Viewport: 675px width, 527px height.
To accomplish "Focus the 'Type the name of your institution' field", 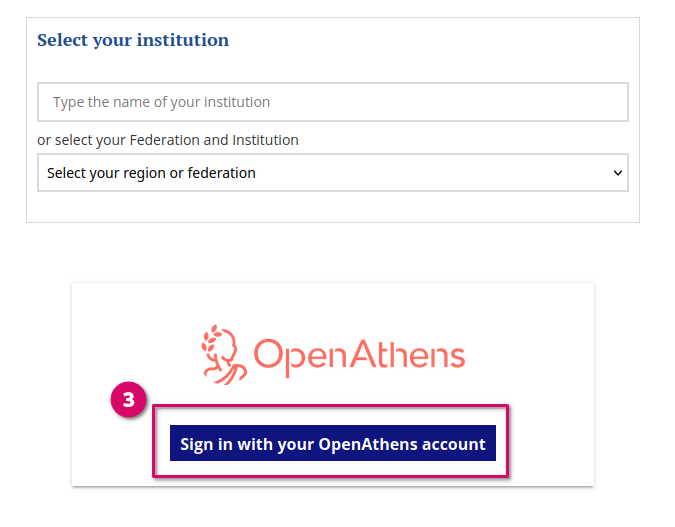I will (332, 102).
